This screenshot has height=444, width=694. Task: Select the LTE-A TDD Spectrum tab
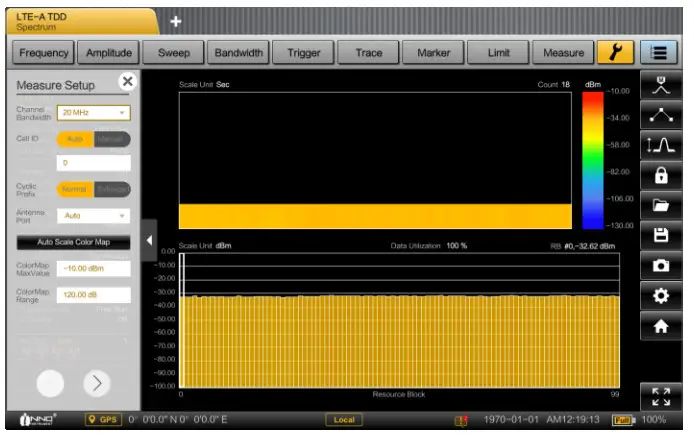coord(82,22)
